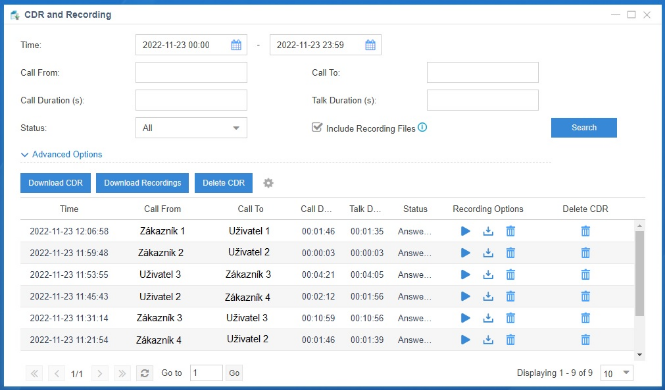Play recording for the 11:45:43 call
Screen dimensions: 665x390
tap(465, 296)
